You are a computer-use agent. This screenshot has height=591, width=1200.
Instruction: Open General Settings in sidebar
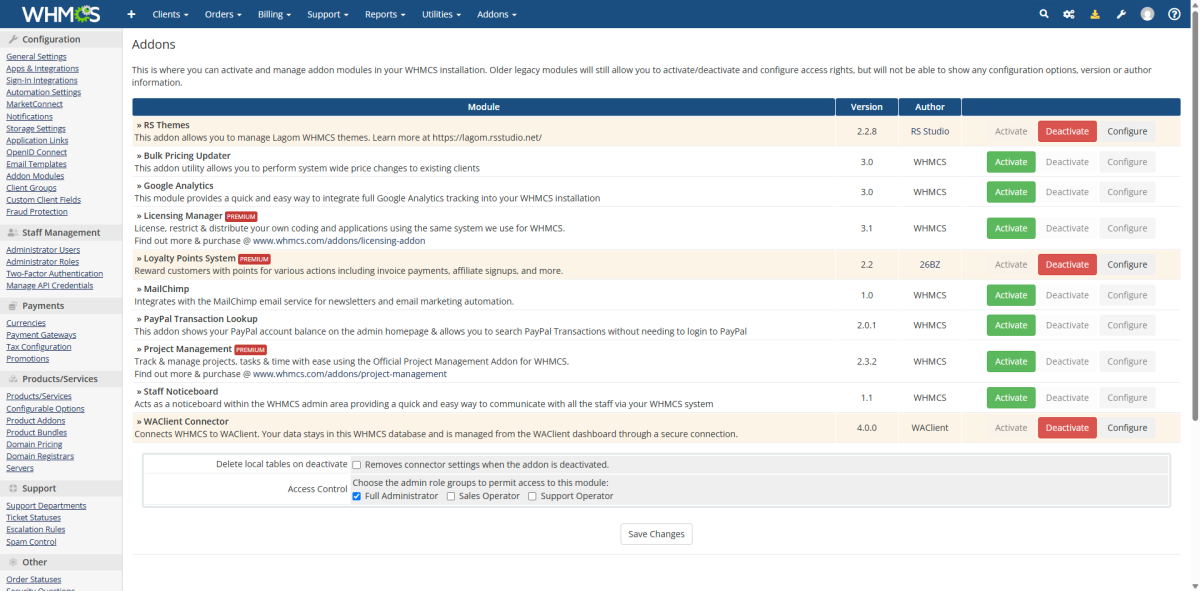coord(36,57)
